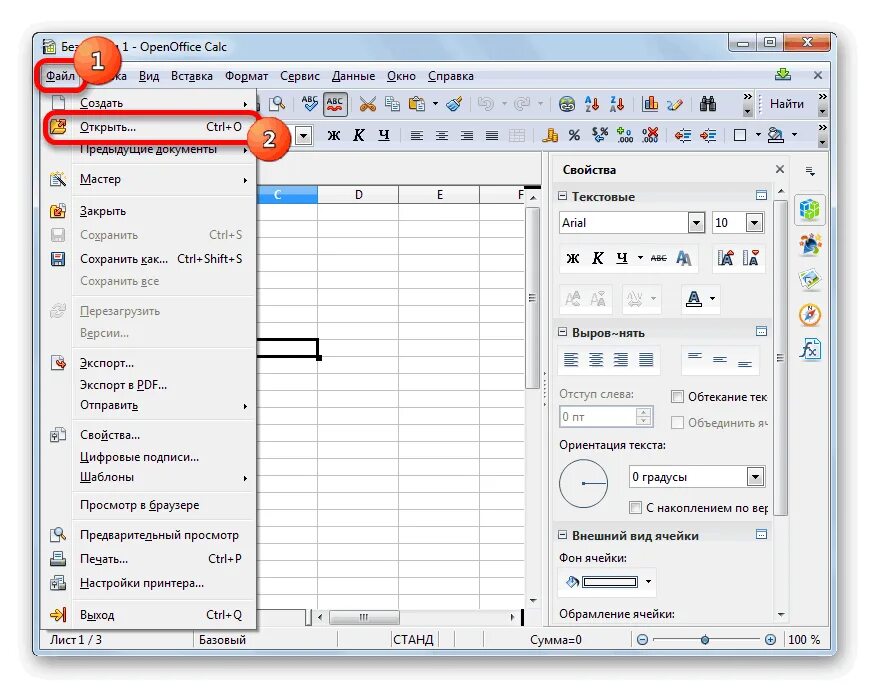
Task: Click zoom in plus button in status bar
Action: 770,640
